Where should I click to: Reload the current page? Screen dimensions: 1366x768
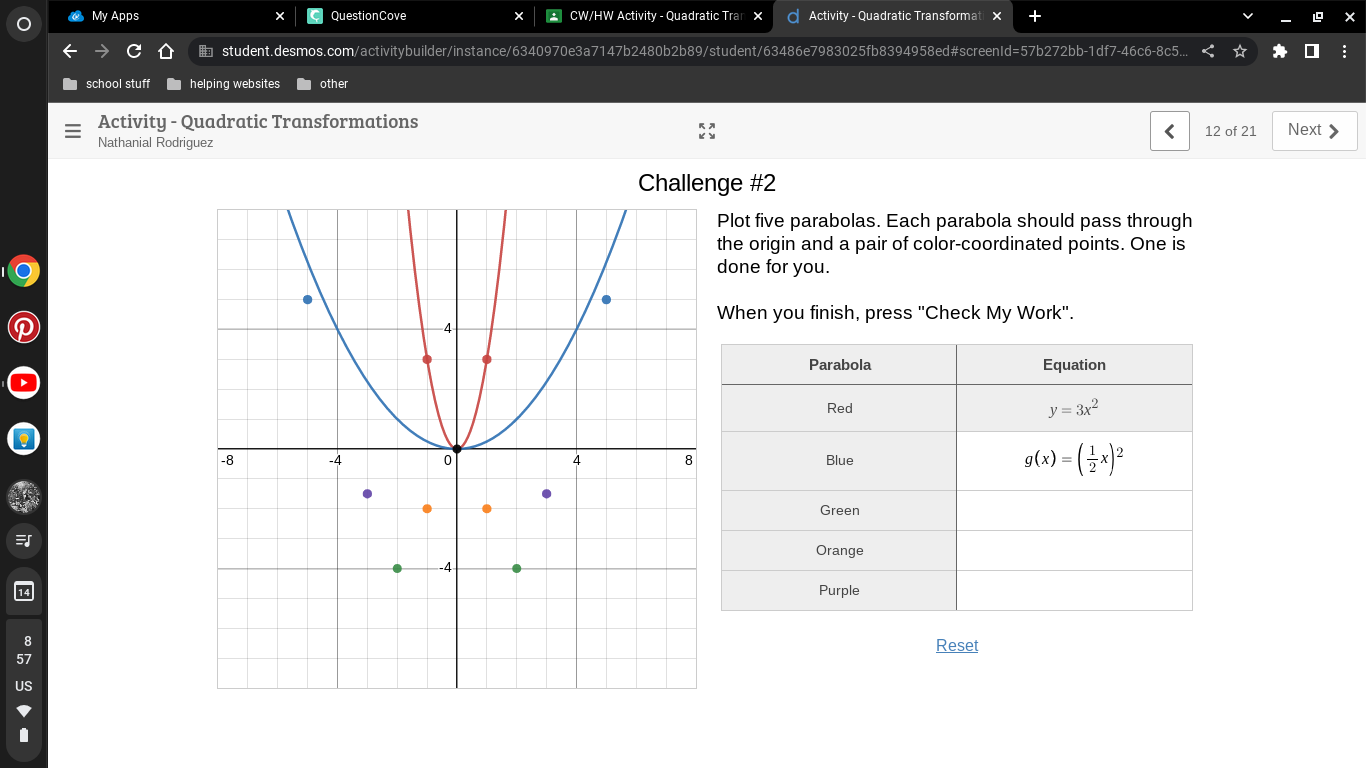point(133,51)
